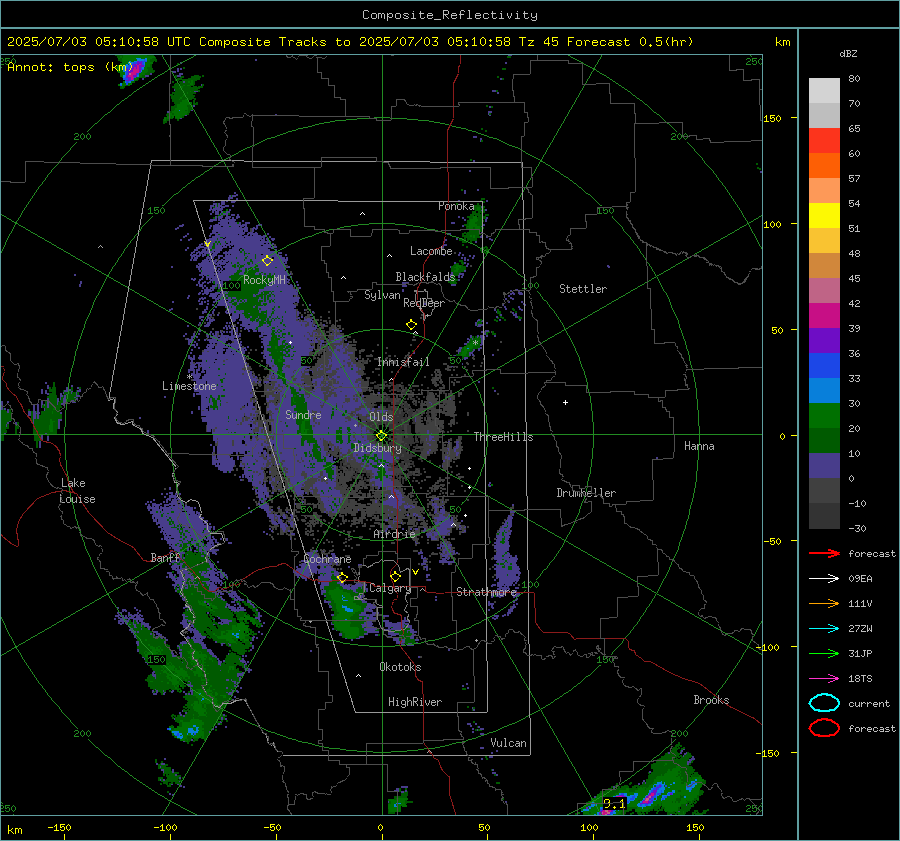Click the yellow radar site marker at Didsbury
Image resolution: width=900 pixels, height=841 pixels.
(x=382, y=436)
